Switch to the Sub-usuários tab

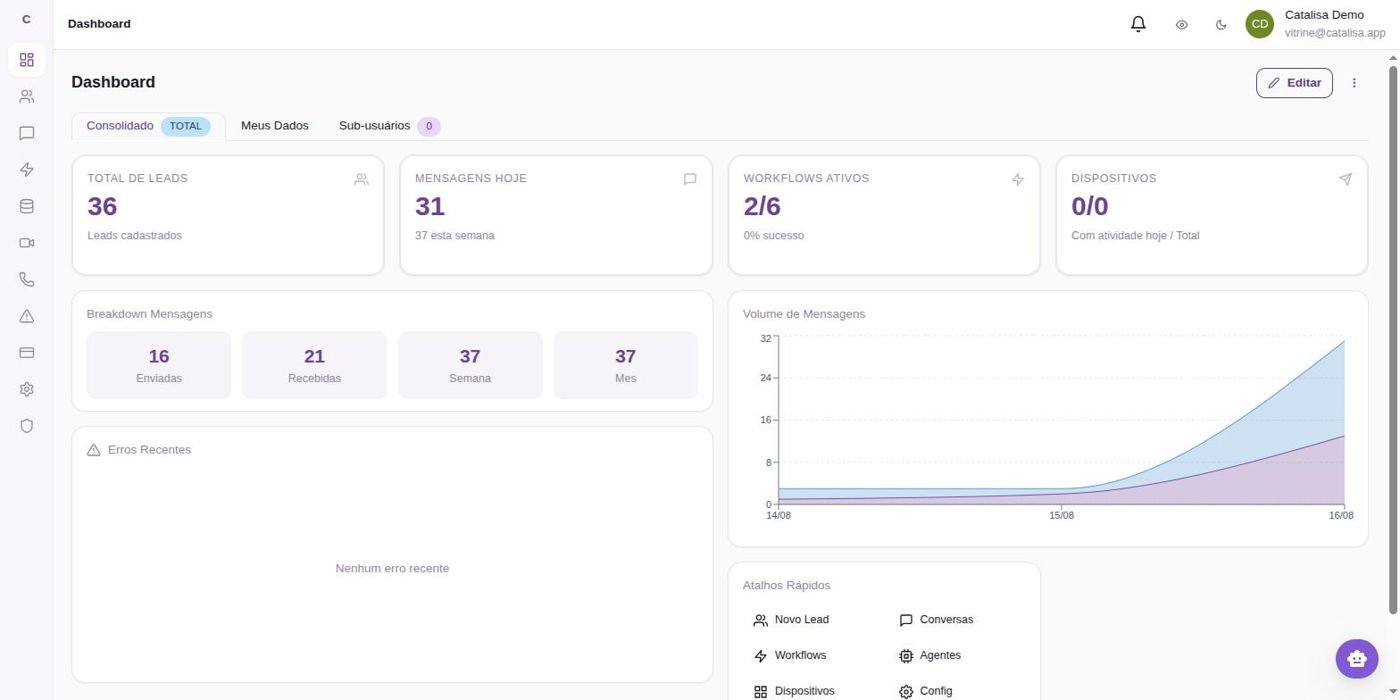(x=389, y=126)
